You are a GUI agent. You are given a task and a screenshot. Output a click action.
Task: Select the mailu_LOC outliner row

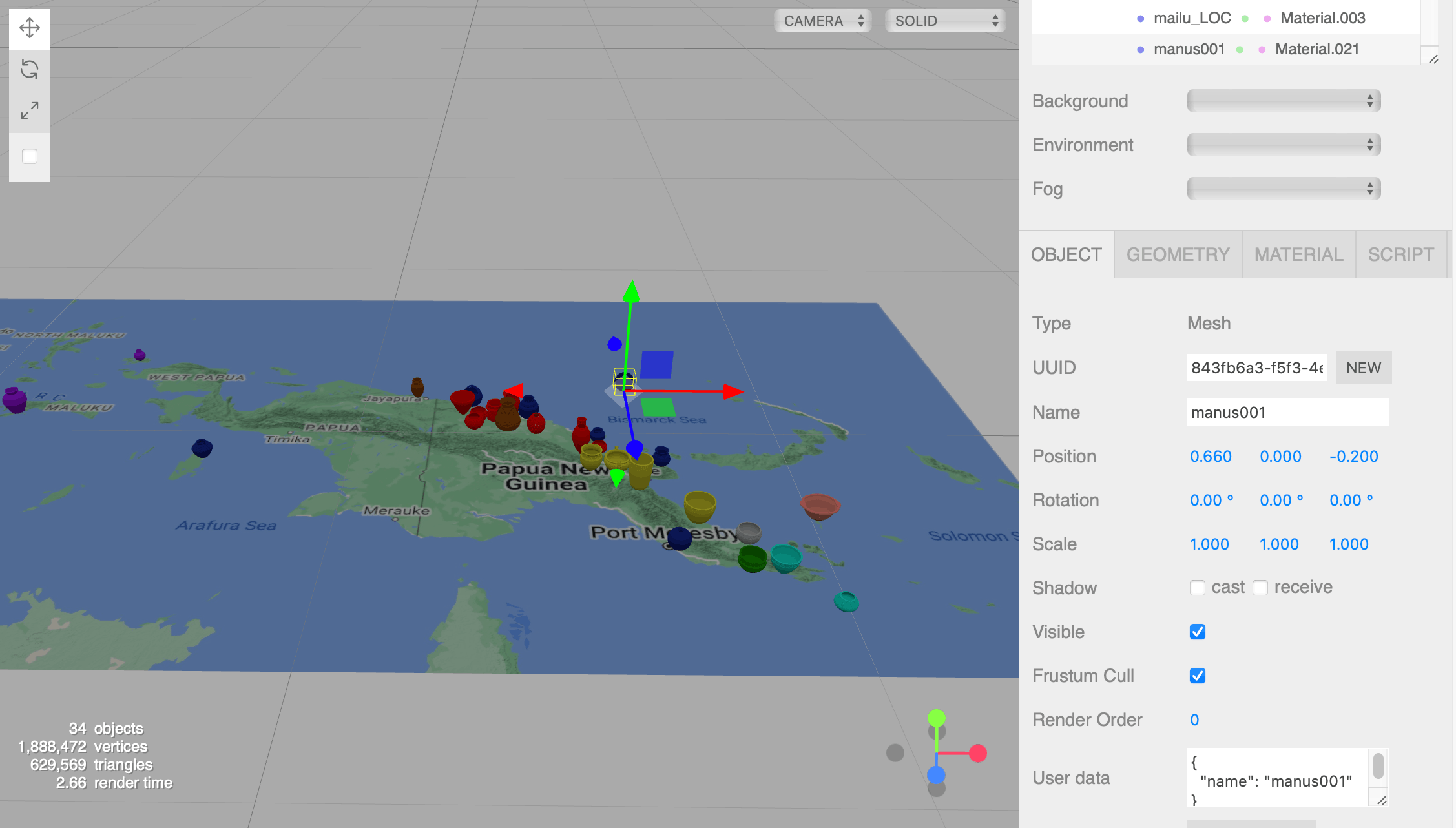1226,18
